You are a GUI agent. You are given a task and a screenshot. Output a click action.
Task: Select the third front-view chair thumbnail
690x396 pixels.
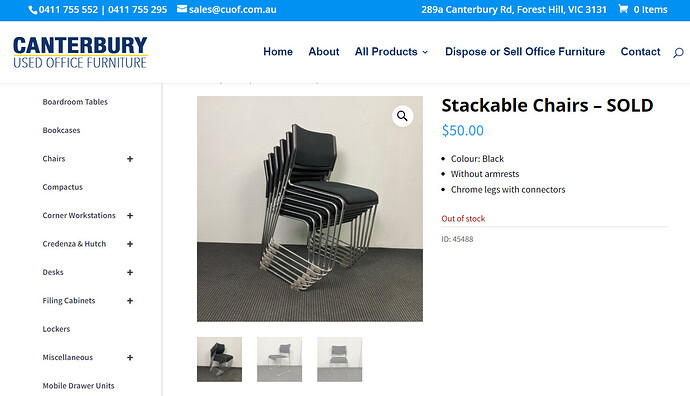coord(340,359)
